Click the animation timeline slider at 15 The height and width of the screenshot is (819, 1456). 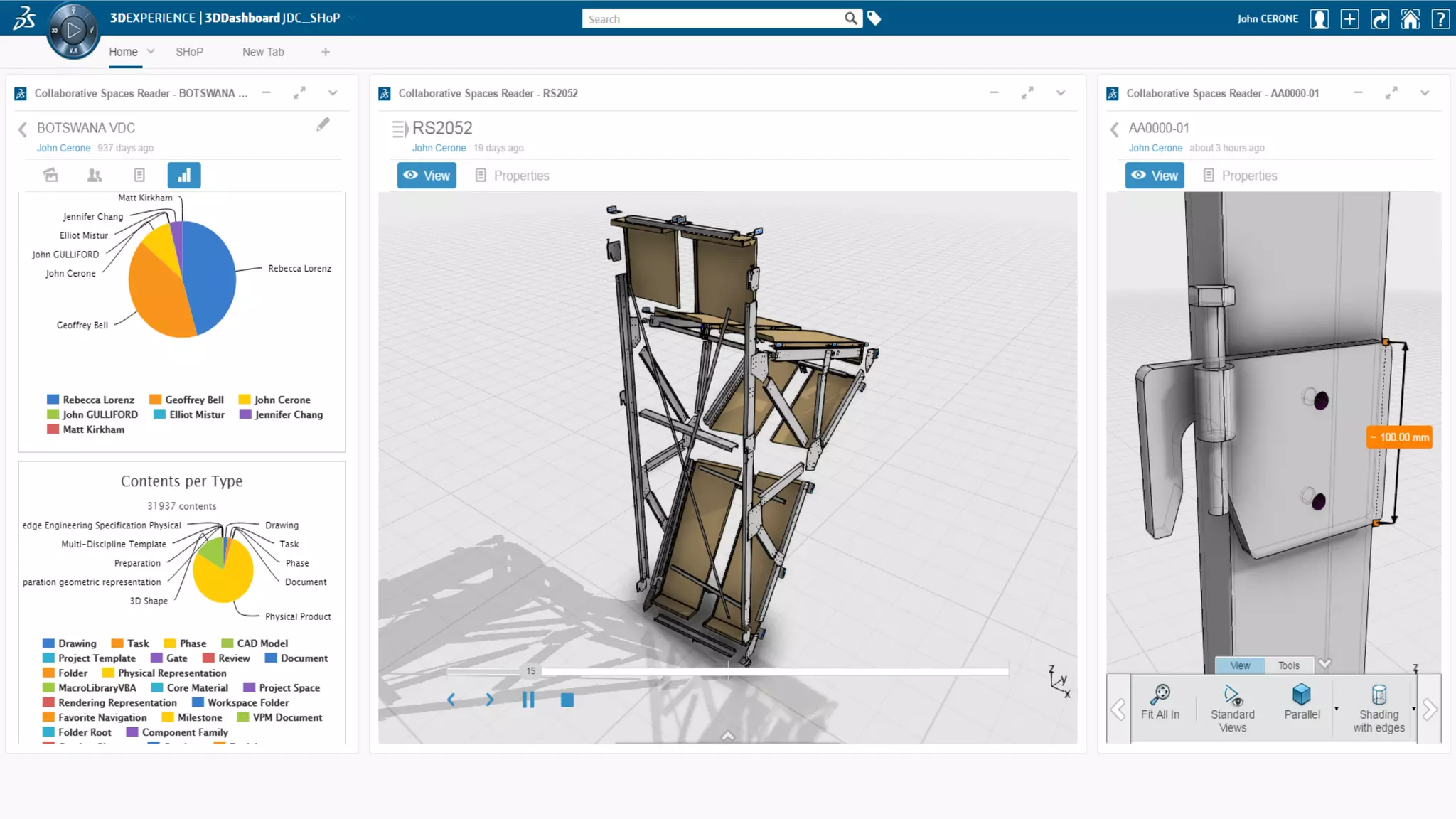tap(530, 670)
